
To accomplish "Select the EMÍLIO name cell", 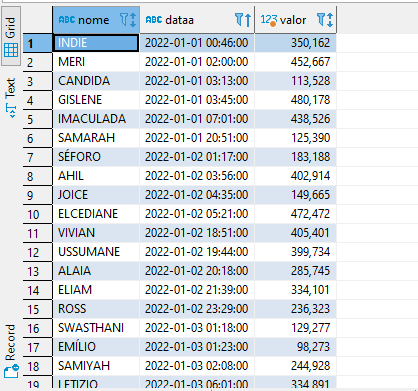I will [96, 347].
